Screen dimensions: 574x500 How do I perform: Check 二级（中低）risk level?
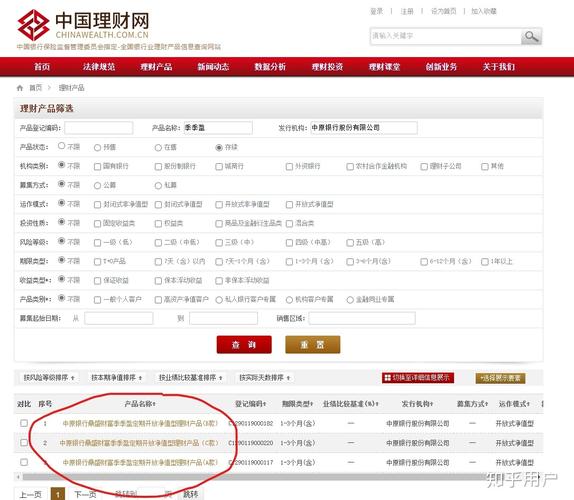[x=158, y=243]
